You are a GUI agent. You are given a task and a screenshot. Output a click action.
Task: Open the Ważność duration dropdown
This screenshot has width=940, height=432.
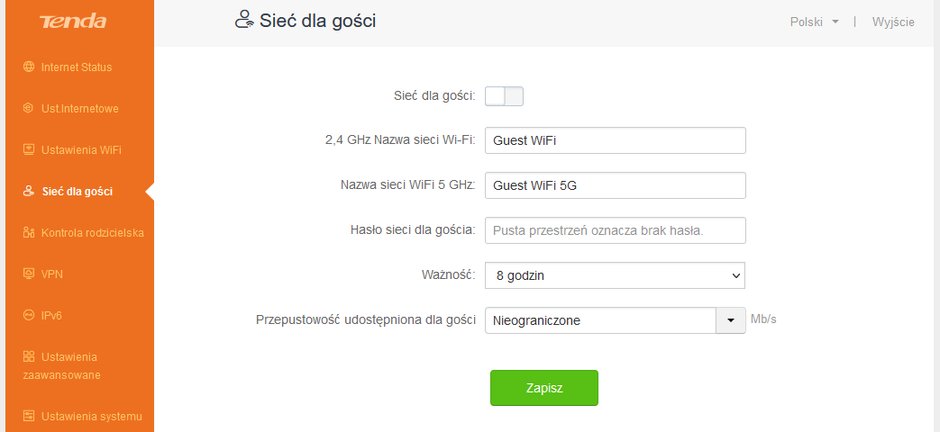click(615, 276)
